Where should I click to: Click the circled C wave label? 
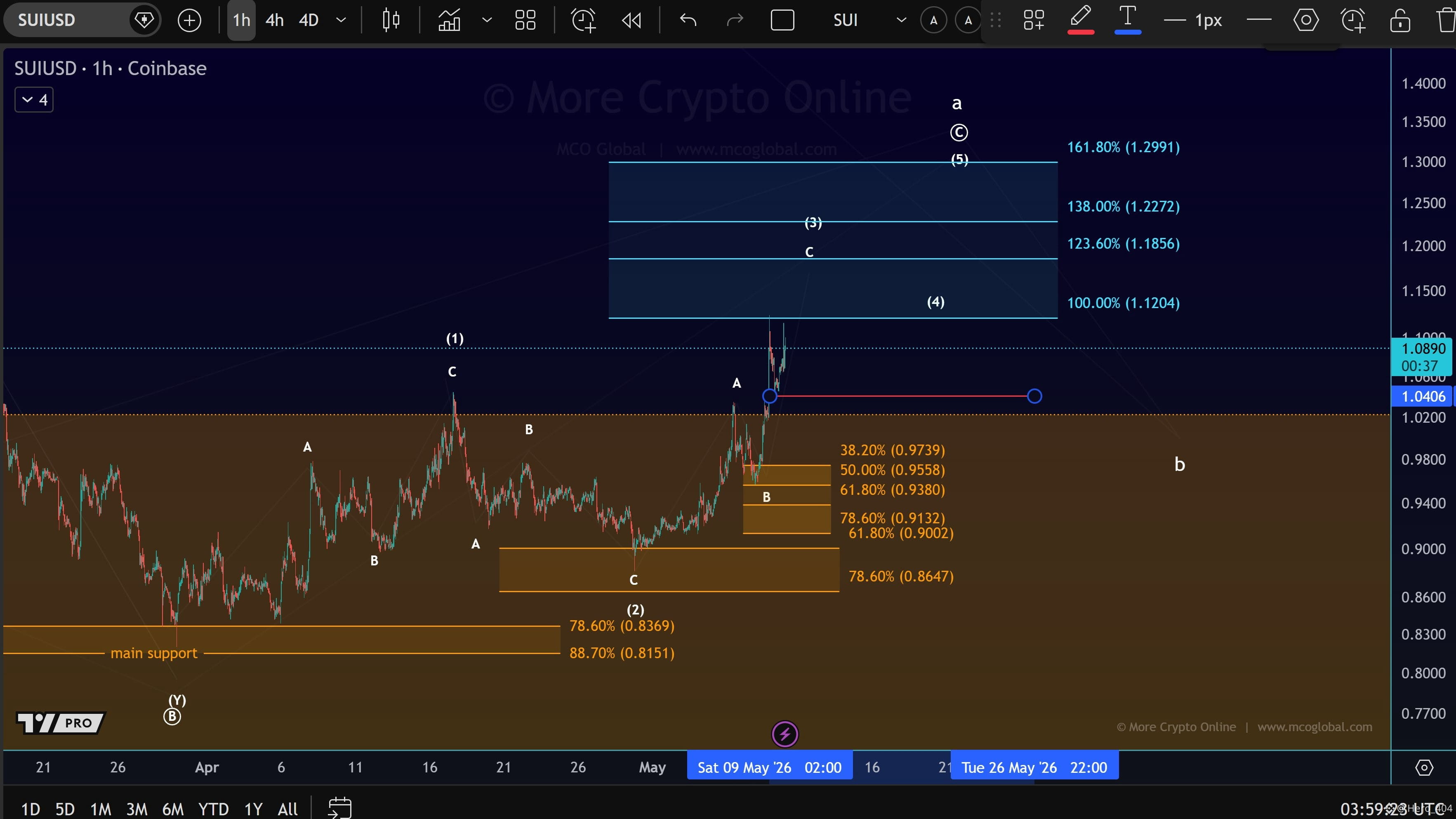[x=959, y=133]
